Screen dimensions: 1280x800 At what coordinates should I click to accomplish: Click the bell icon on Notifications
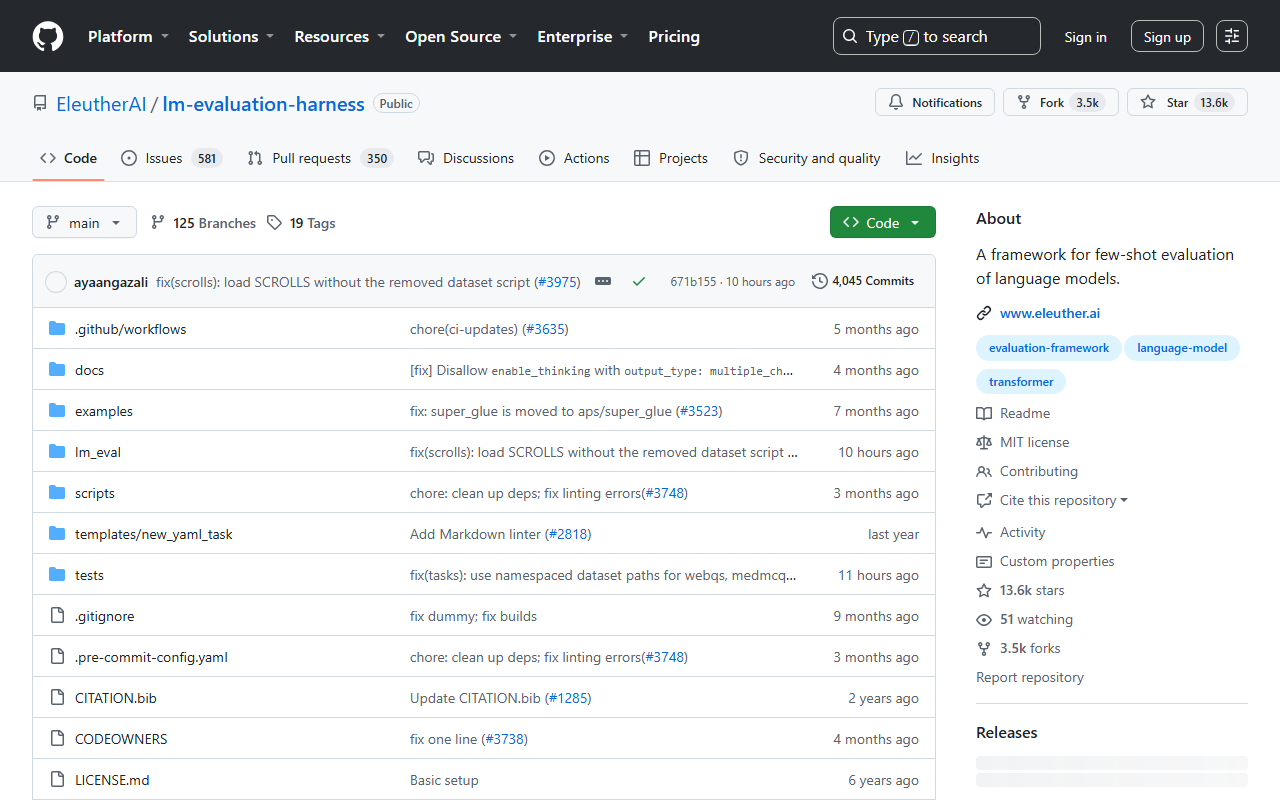click(x=896, y=103)
